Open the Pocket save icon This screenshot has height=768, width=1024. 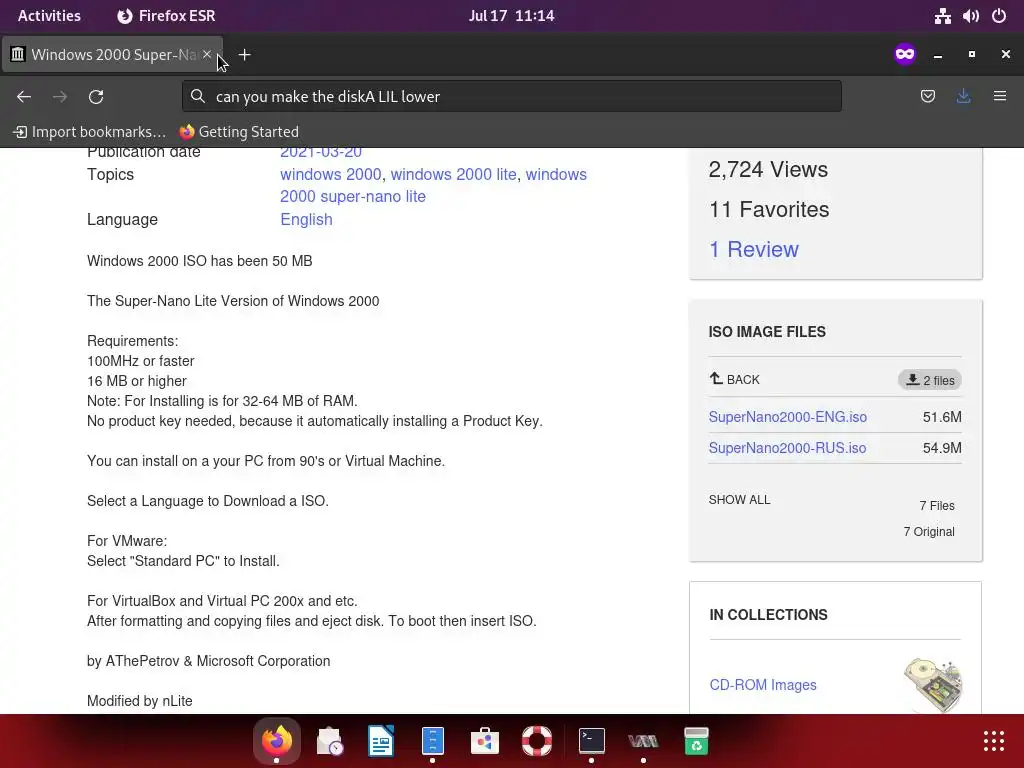coord(927,97)
